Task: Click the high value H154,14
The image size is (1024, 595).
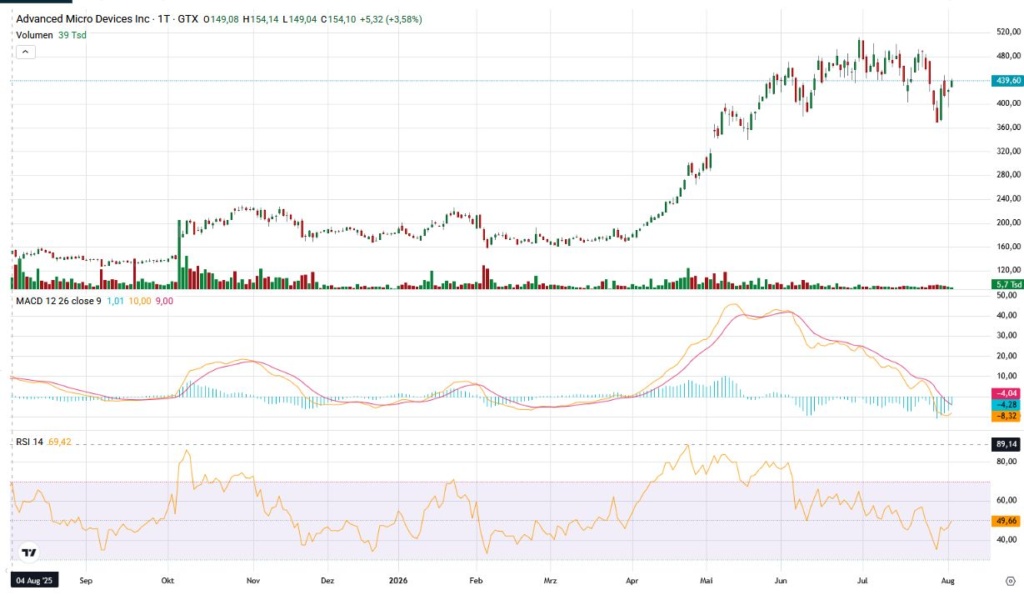Action: [261, 20]
